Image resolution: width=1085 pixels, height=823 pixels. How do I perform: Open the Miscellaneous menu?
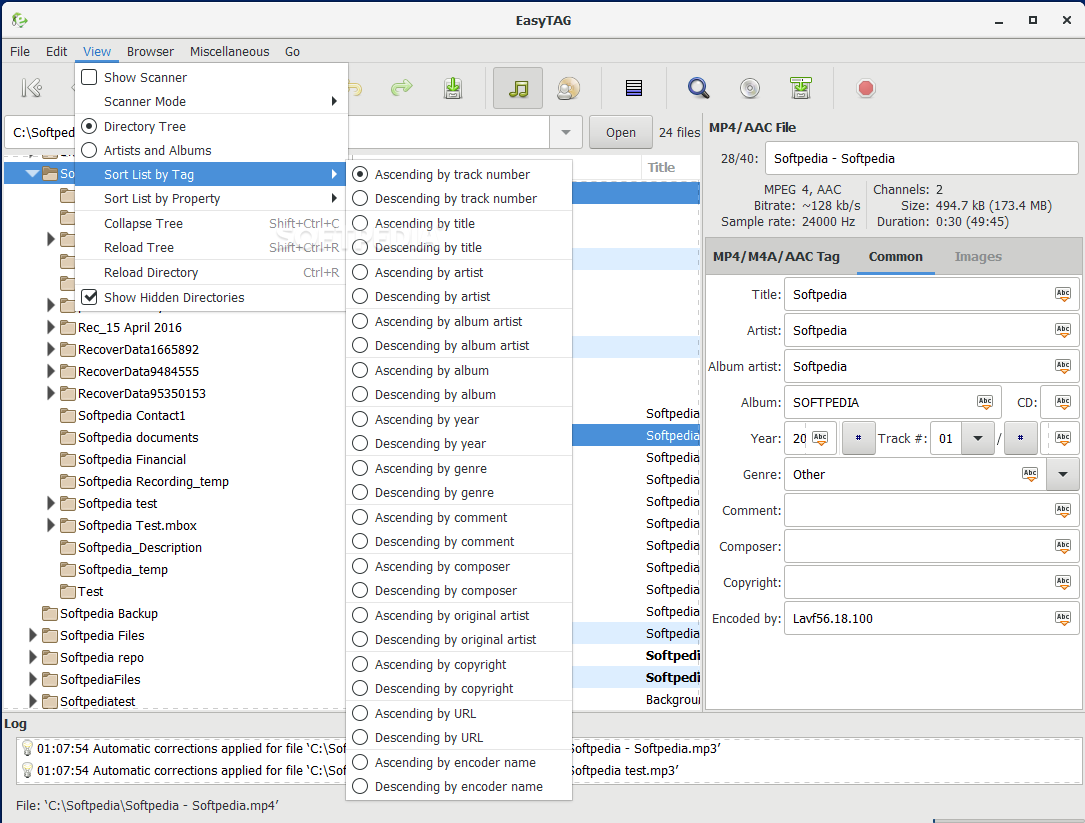(230, 51)
